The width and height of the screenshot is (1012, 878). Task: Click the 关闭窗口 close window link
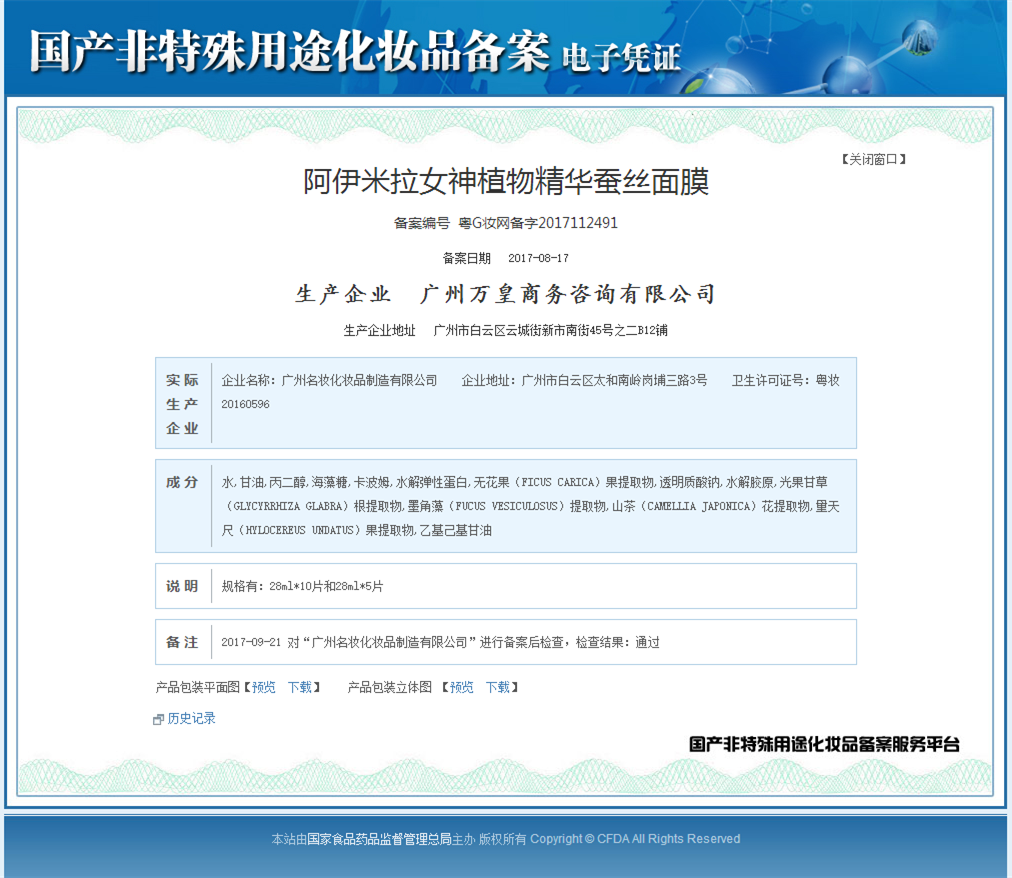[874, 159]
